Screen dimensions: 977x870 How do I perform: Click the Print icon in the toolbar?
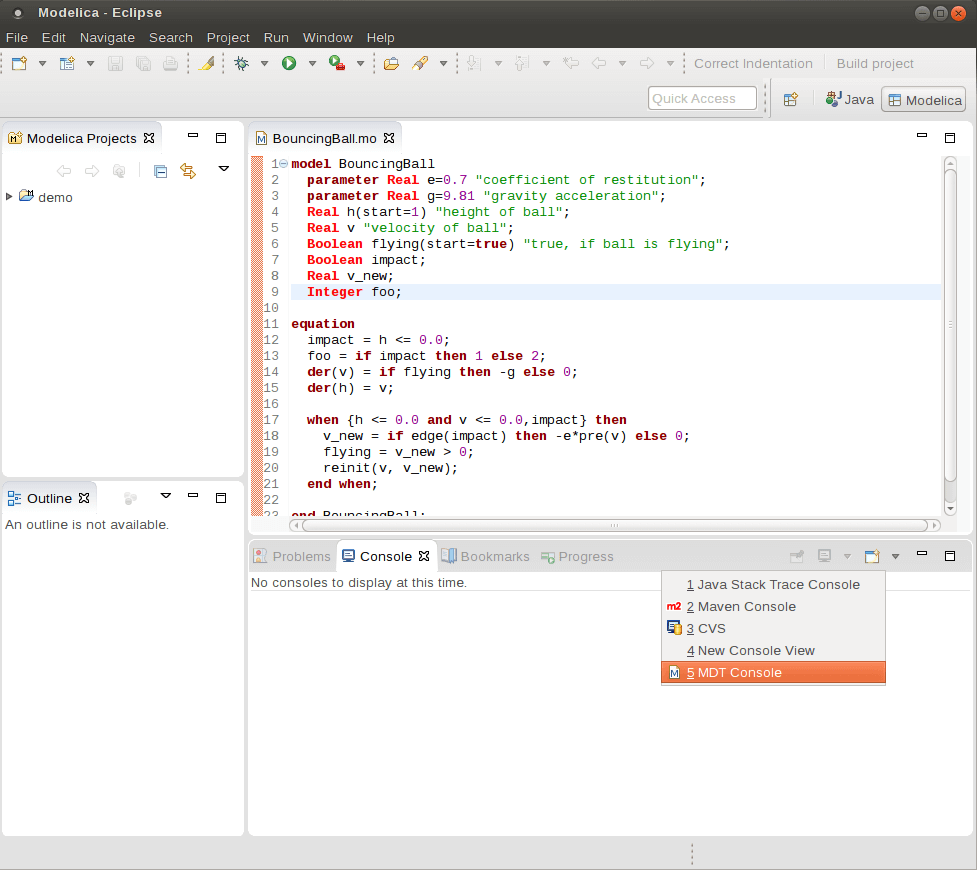169,62
